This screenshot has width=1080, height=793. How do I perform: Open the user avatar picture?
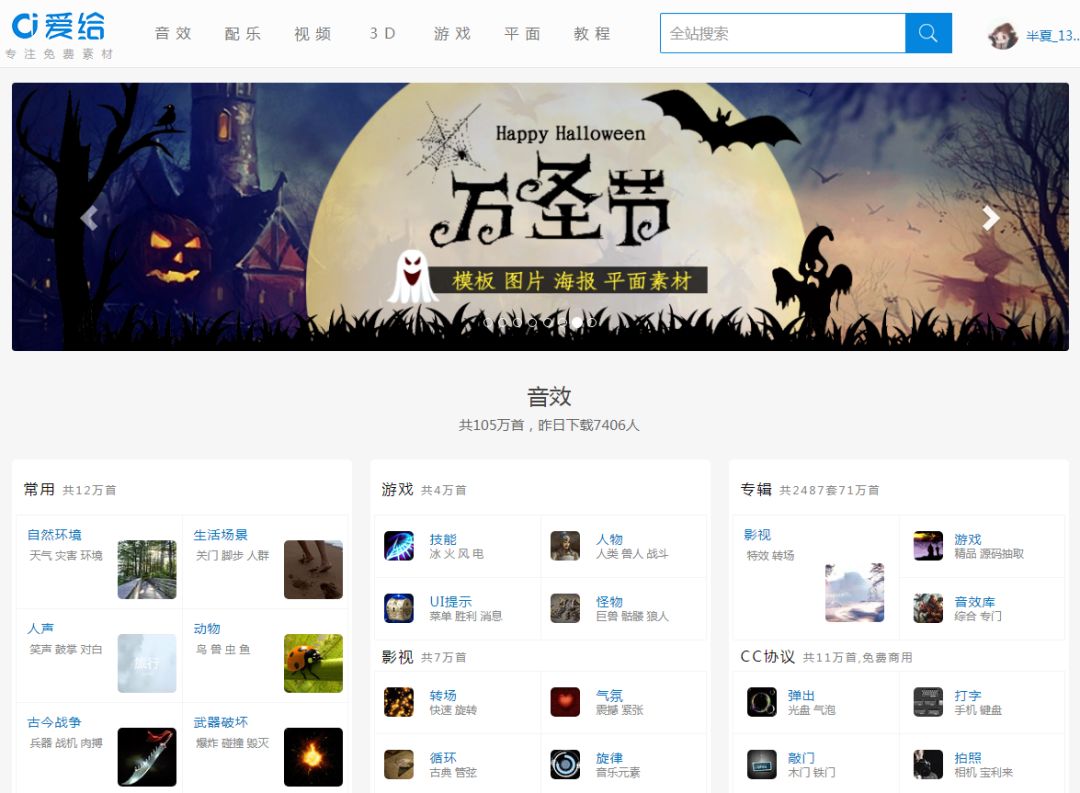pos(1002,34)
